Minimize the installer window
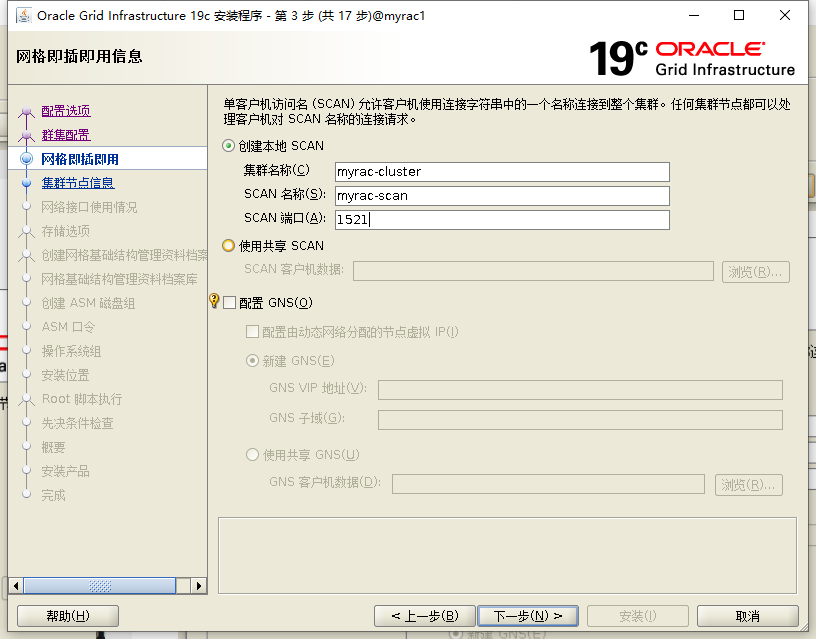 click(x=694, y=16)
